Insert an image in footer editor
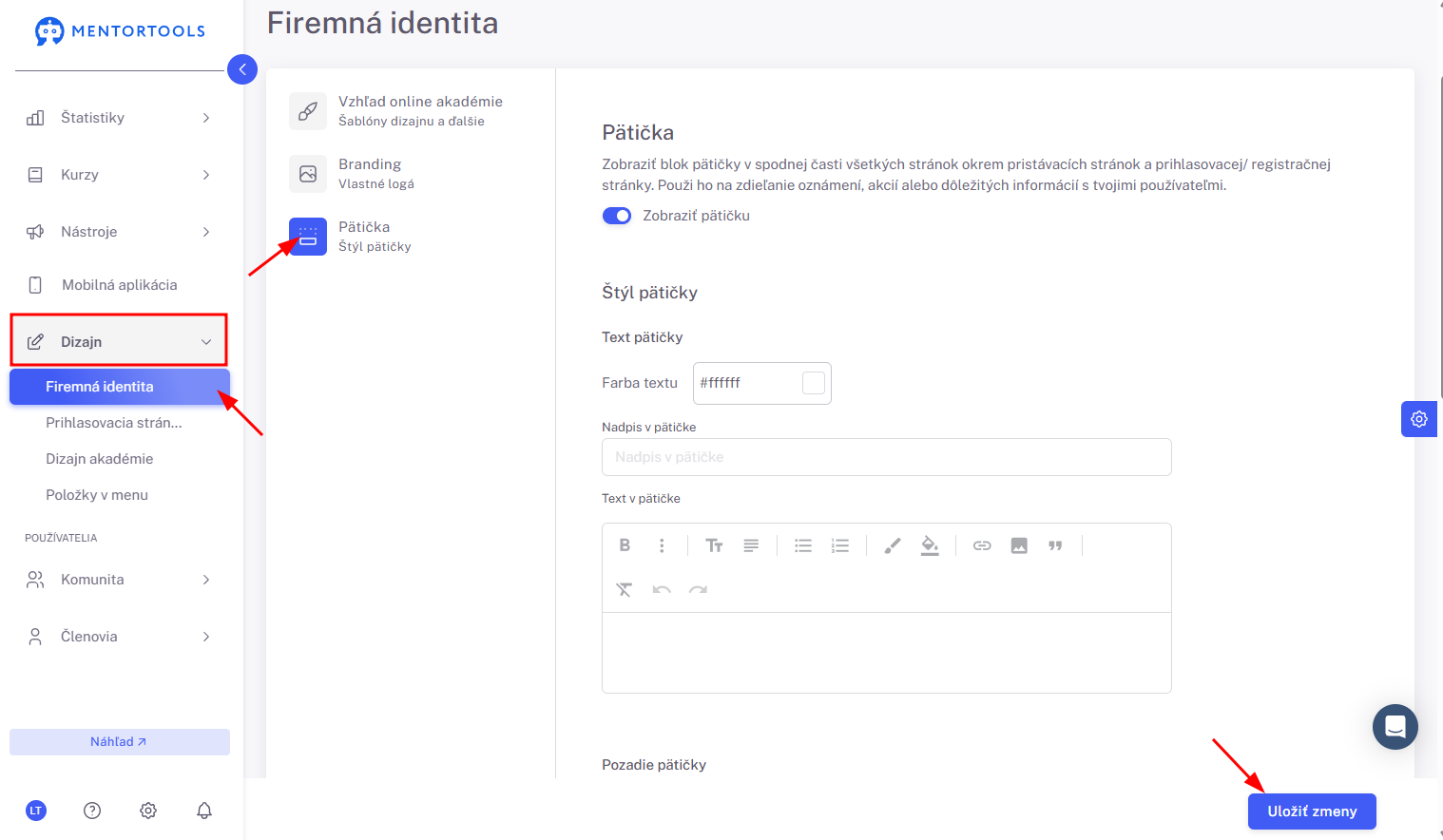The width and height of the screenshot is (1443, 840). click(x=1019, y=545)
